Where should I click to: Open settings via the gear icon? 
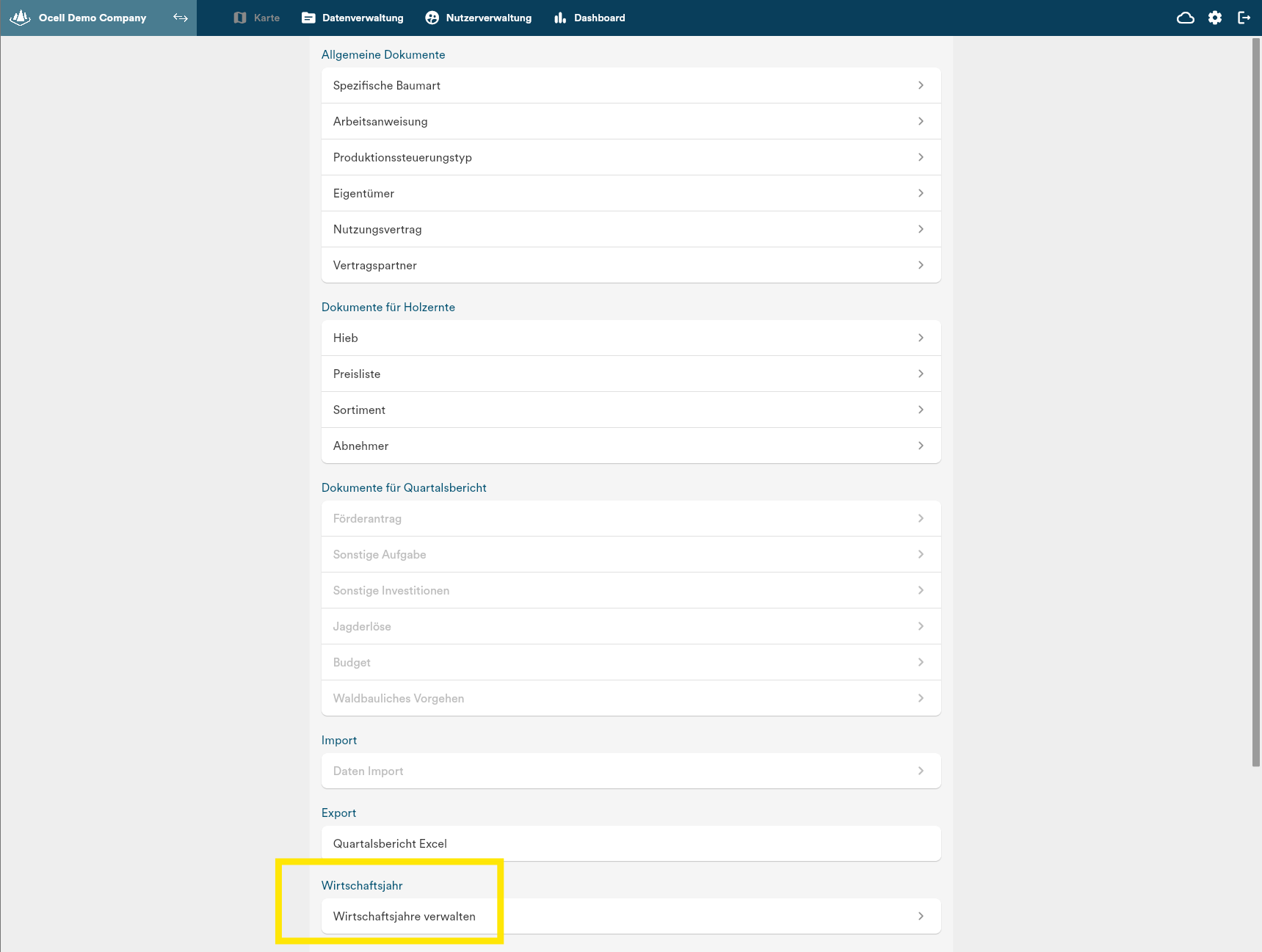point(1215,18)
